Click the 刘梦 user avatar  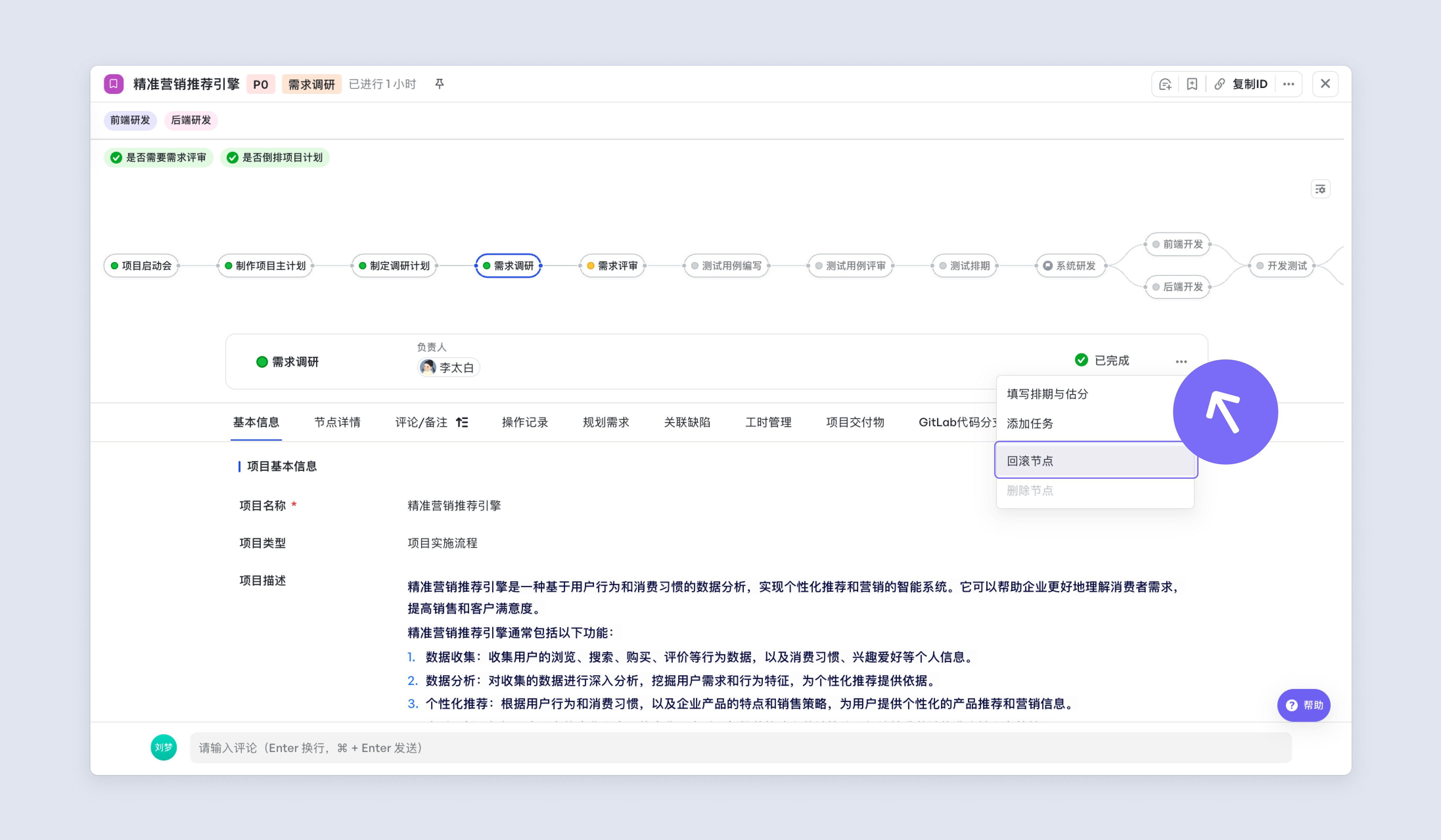(164, 747)
